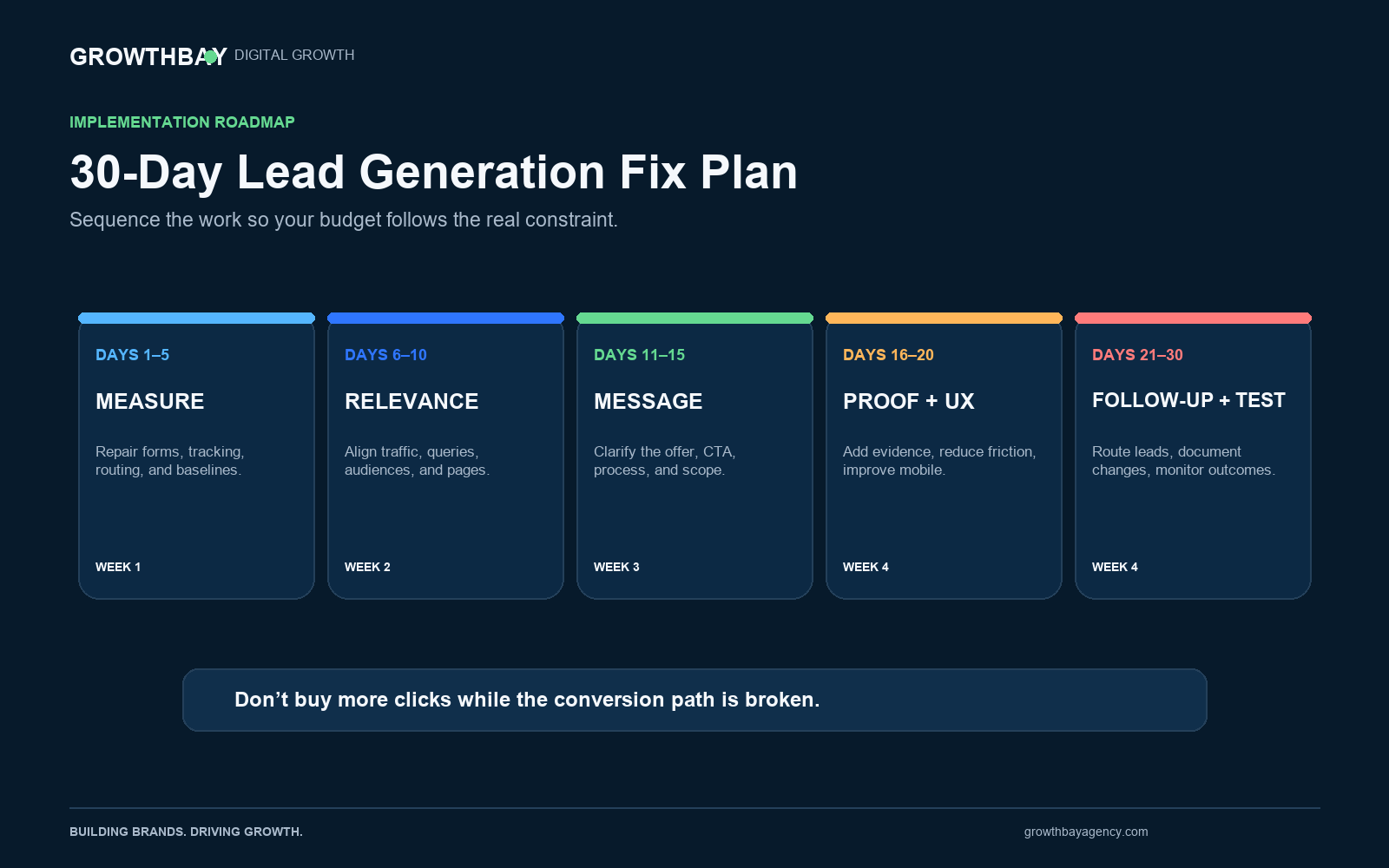Click the 'Don't buy more clicks' callout
Screen dimensions: 1389x868
[x=694, y=700]
